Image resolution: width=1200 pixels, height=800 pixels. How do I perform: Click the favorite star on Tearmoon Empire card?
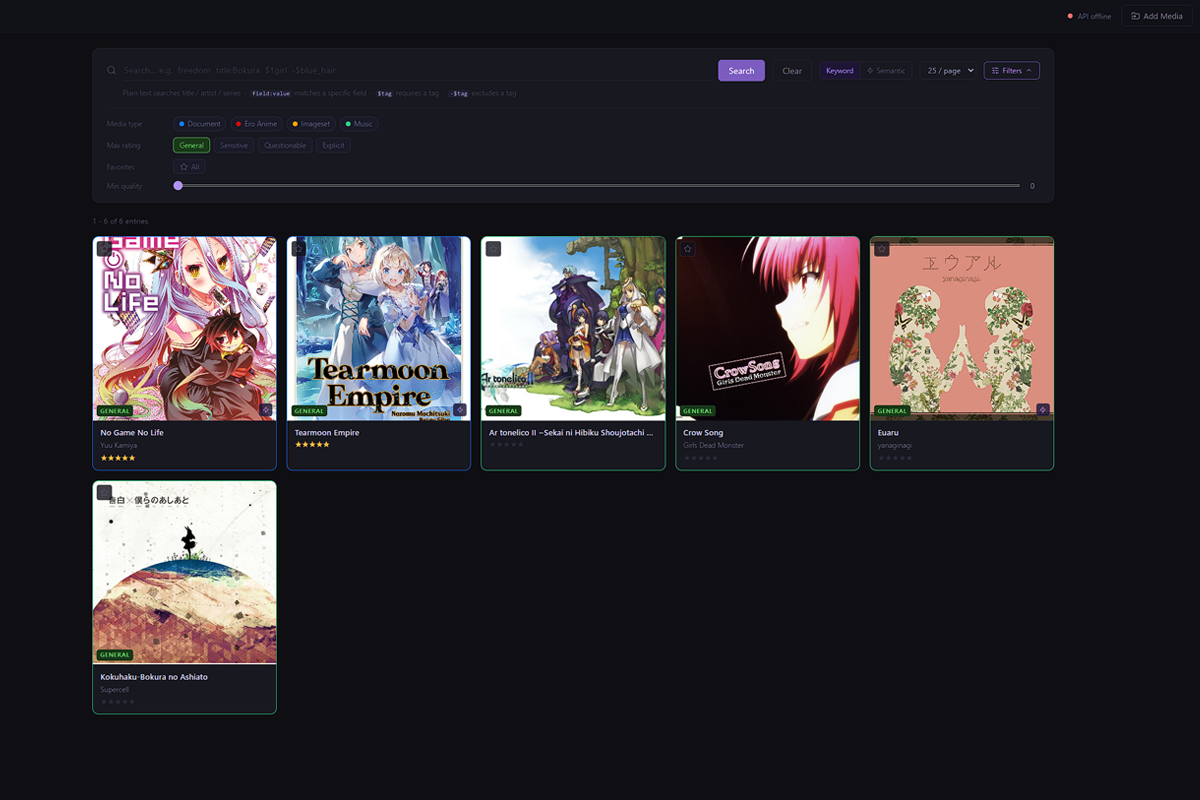[x=299, y=249]
